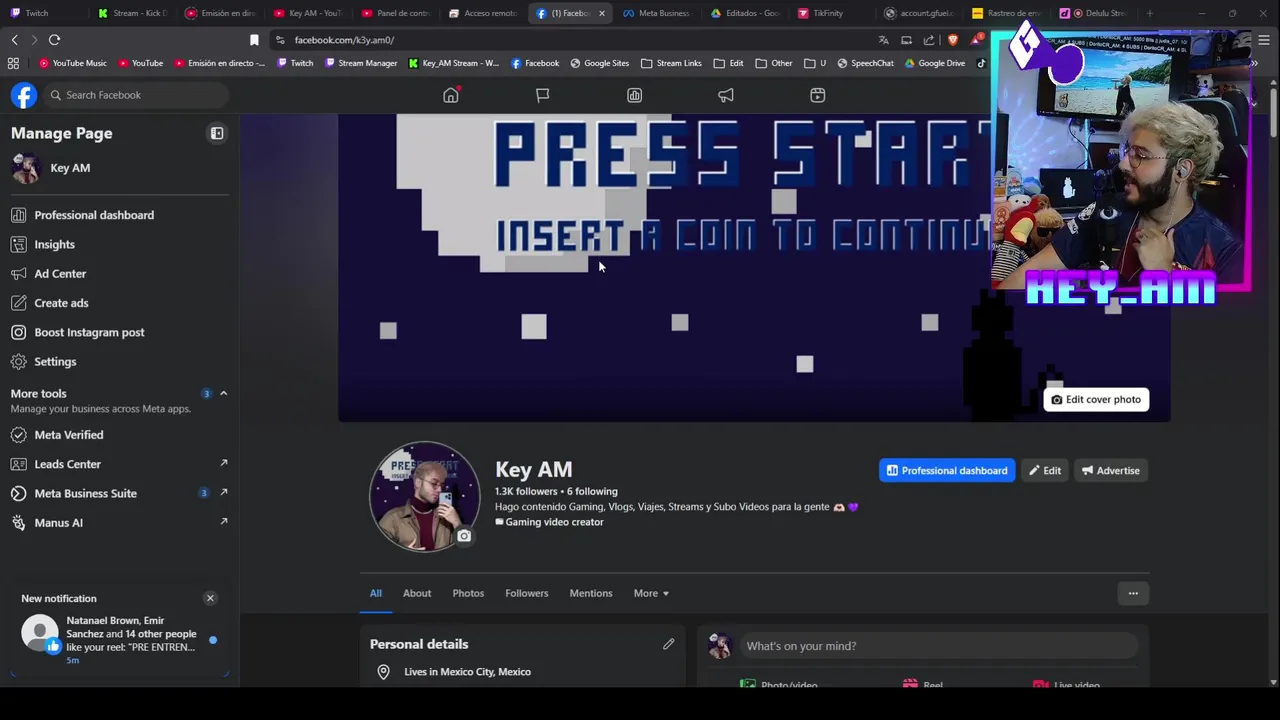Click the browser address bar URL
This screenshot has height=720, width=1280.
pyautogui.click(x=344, y=40)
